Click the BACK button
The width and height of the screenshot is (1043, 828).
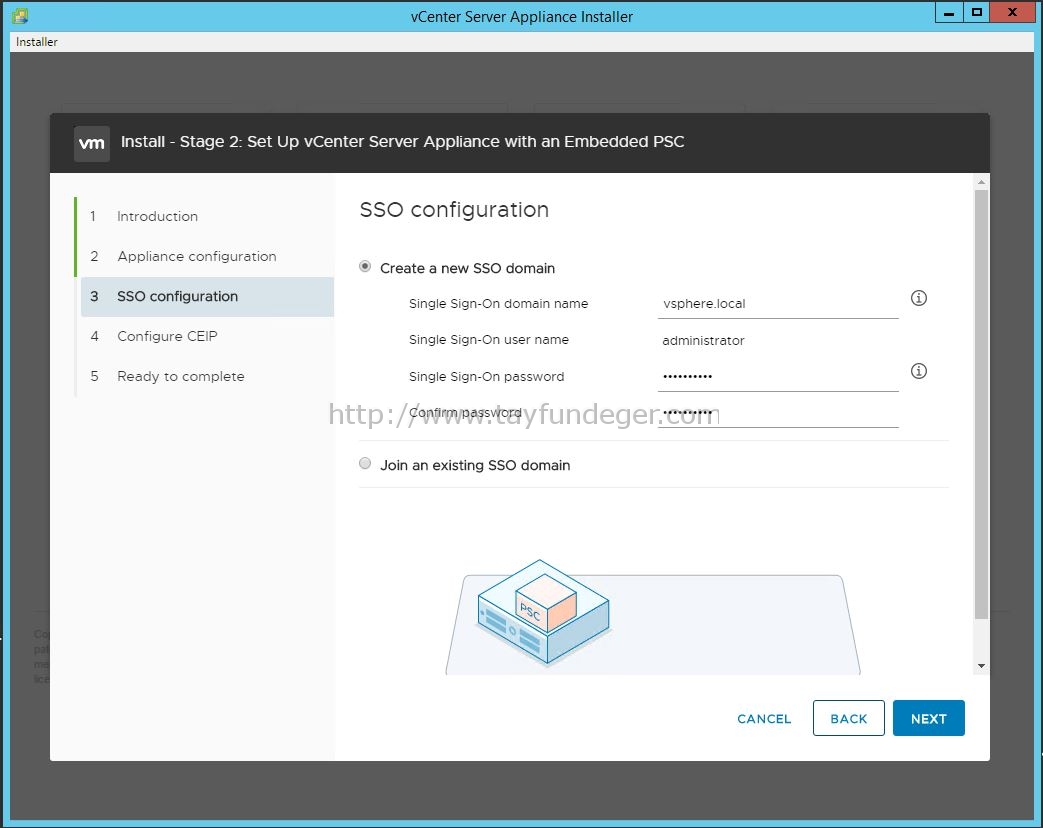849,718
